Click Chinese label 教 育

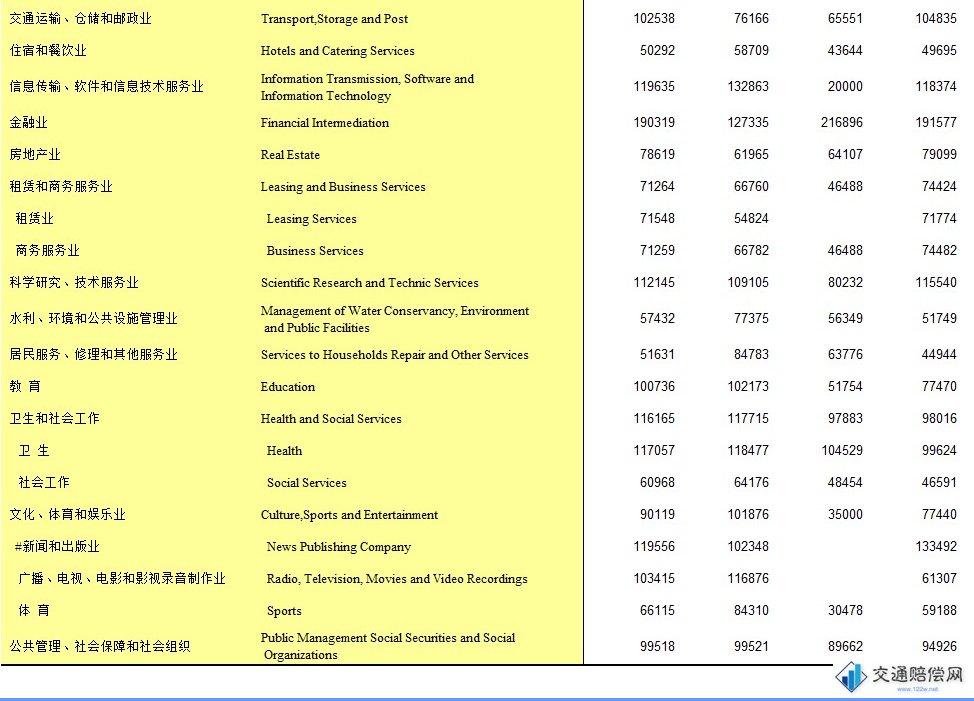[25, 386]
